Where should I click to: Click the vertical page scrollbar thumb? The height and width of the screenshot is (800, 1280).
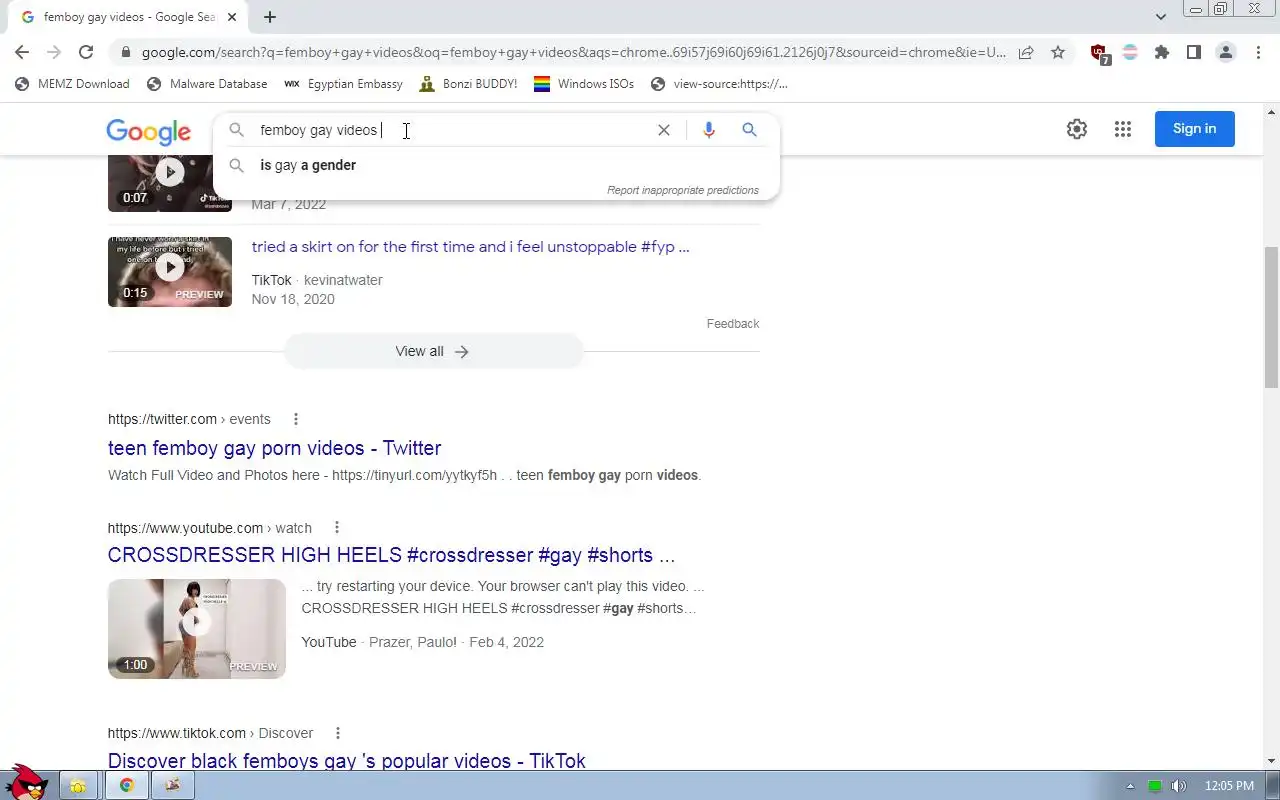(x=1271, y=317)
